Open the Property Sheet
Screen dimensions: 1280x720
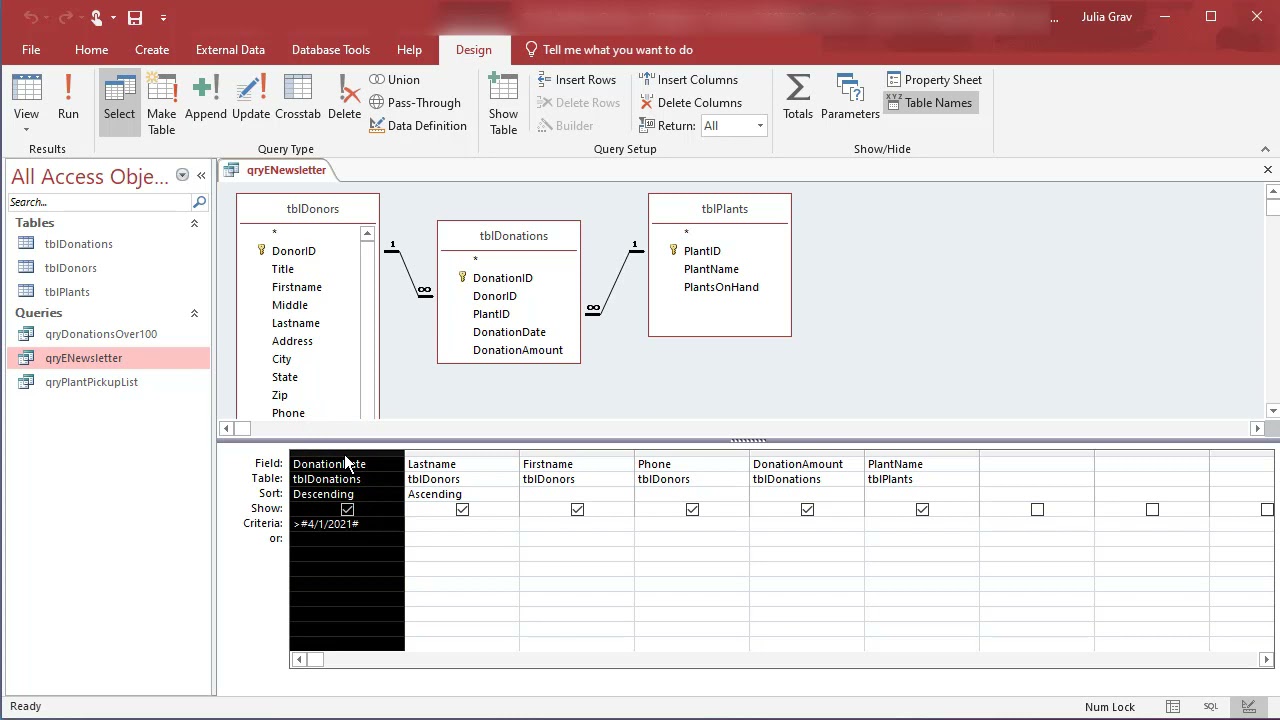tap(933, 80)
